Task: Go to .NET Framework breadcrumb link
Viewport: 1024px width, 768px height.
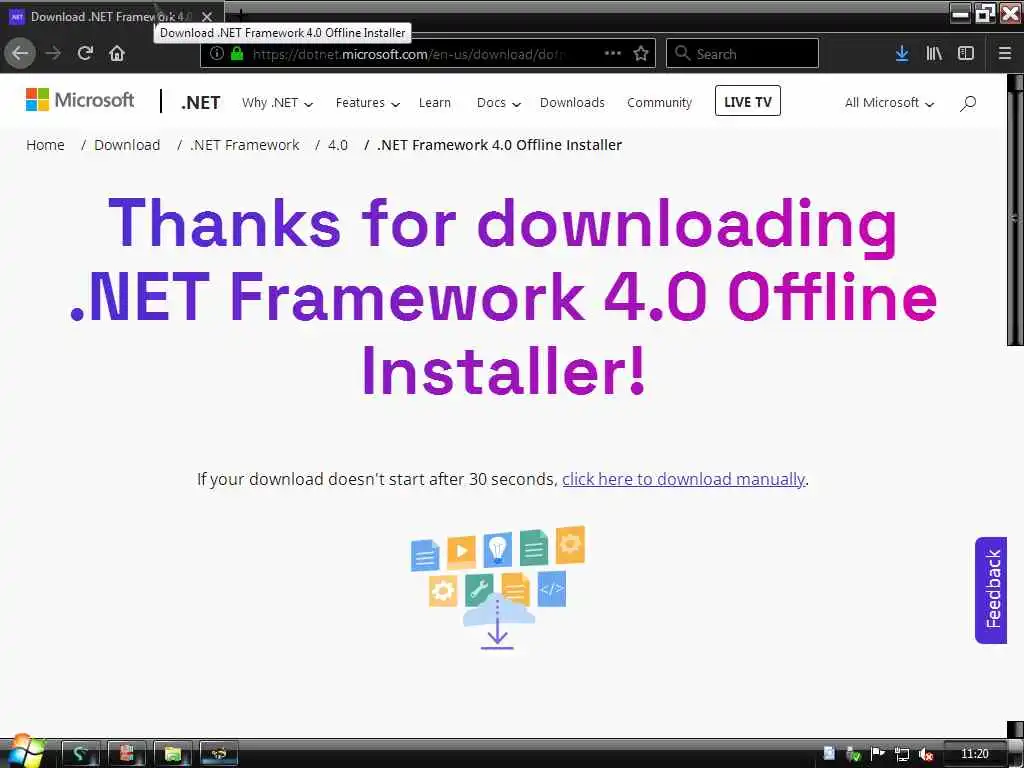Action: coord(245,145)
